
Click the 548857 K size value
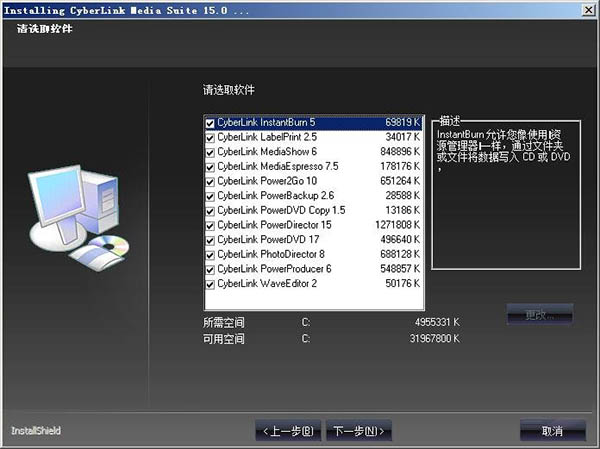[400, 269]
